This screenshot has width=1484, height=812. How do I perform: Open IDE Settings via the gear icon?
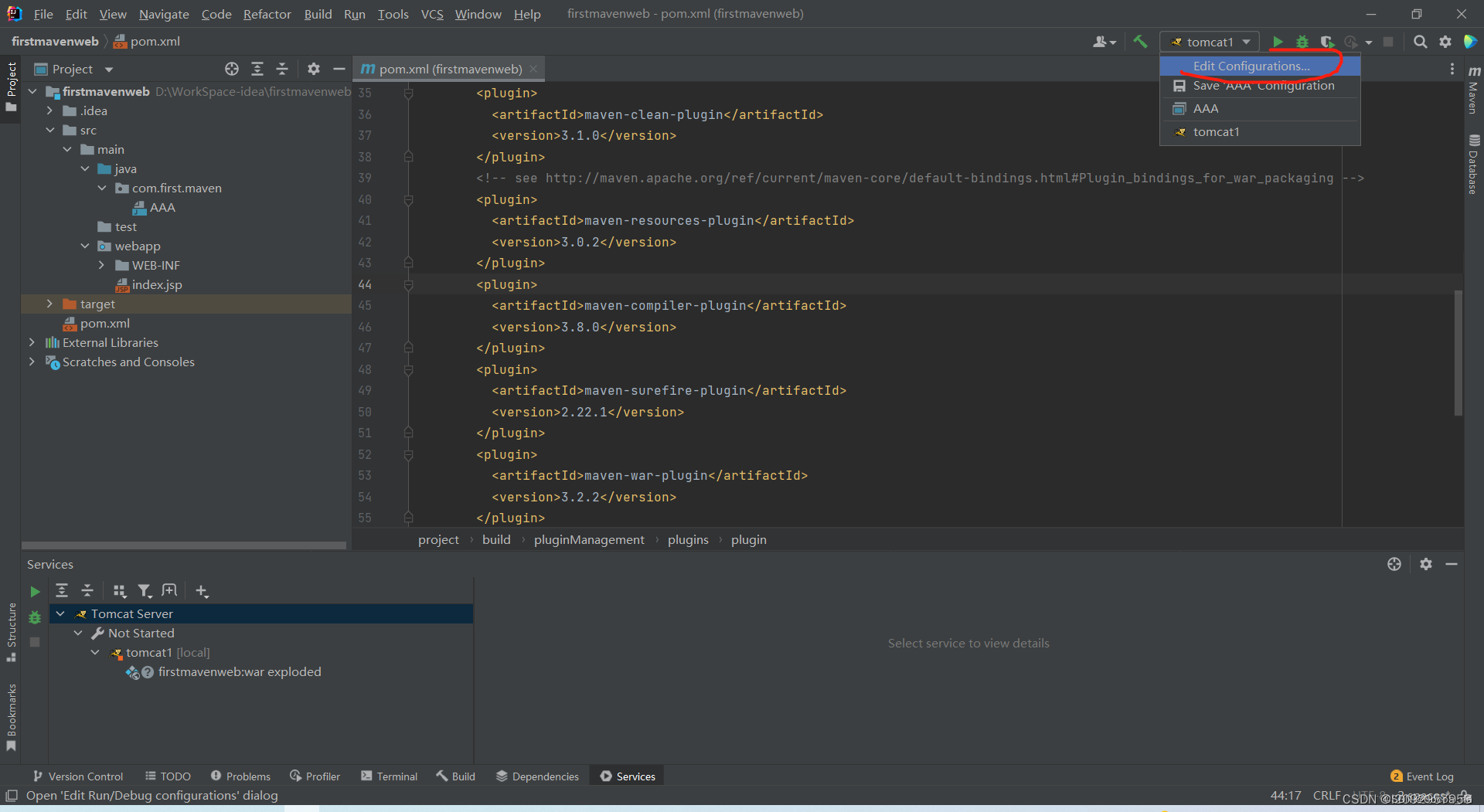[1445, 42]
